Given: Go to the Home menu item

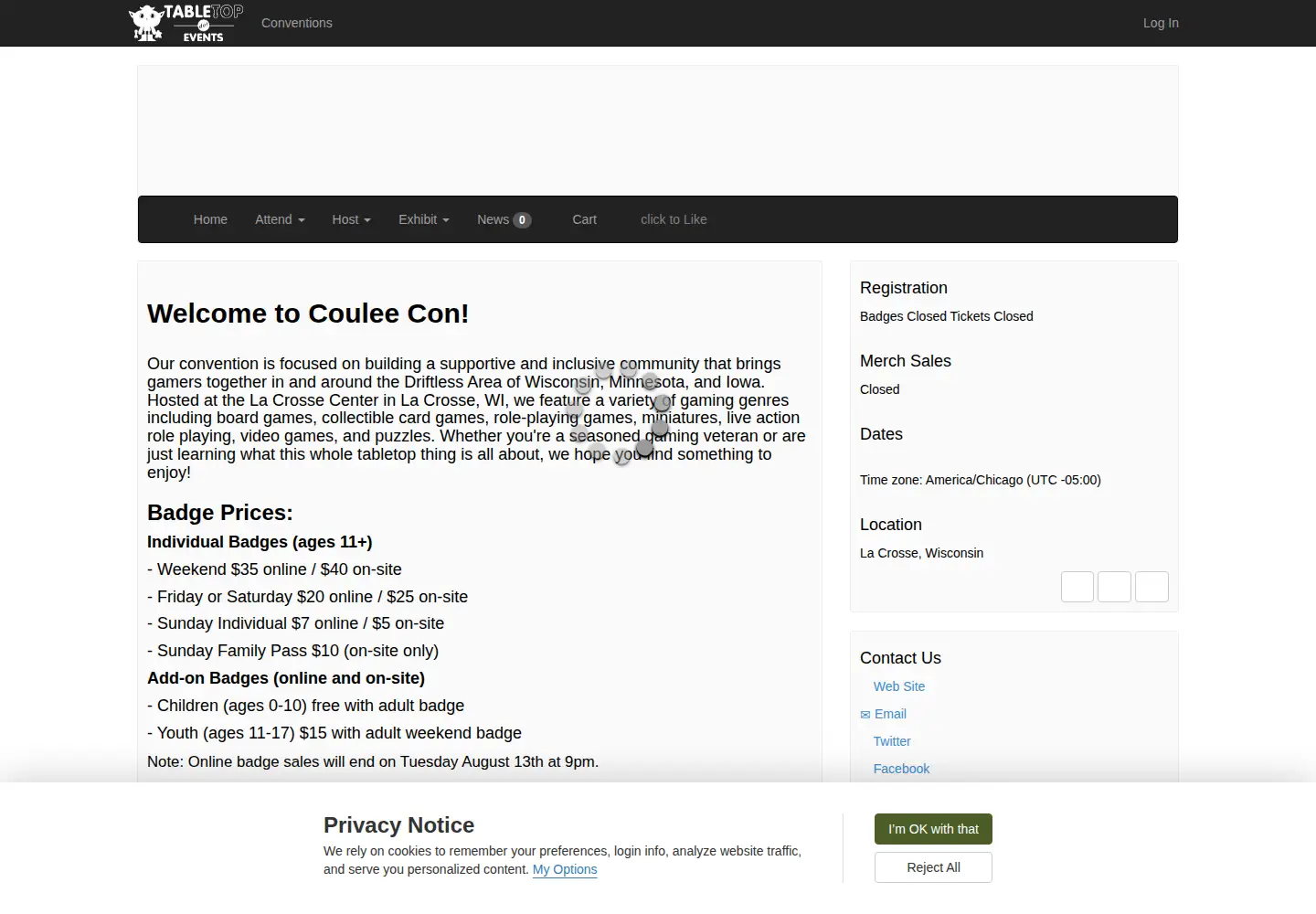Looking at the screenshot, I should coord(210,219).
